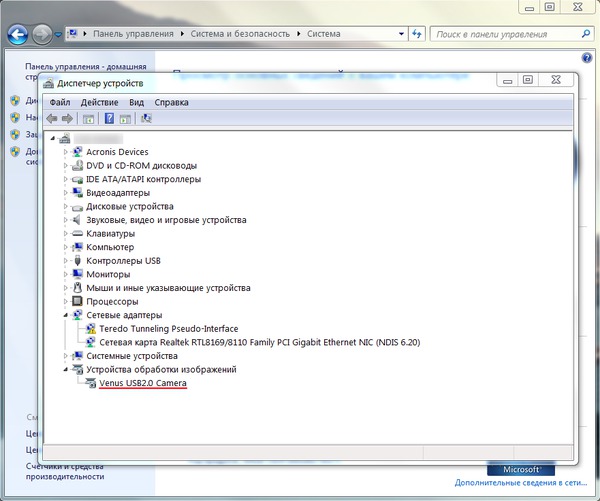Open the Вид menu
Screen dimensions: 600x501
pyautogui.click(x=136, y=102)
